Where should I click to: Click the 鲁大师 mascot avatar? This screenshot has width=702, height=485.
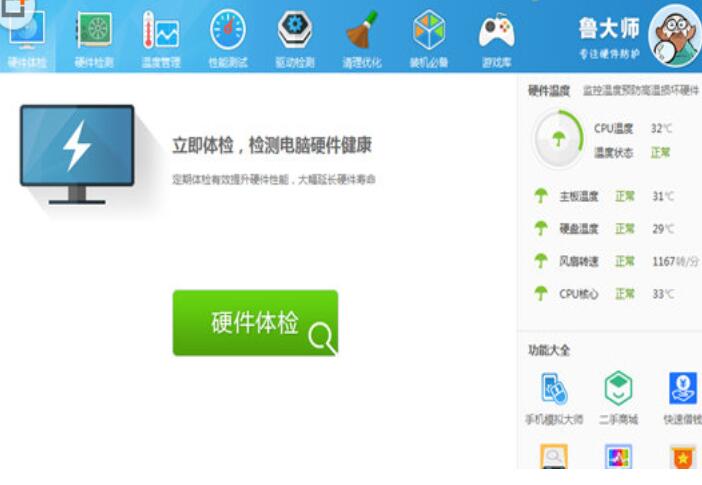point(675,36)
